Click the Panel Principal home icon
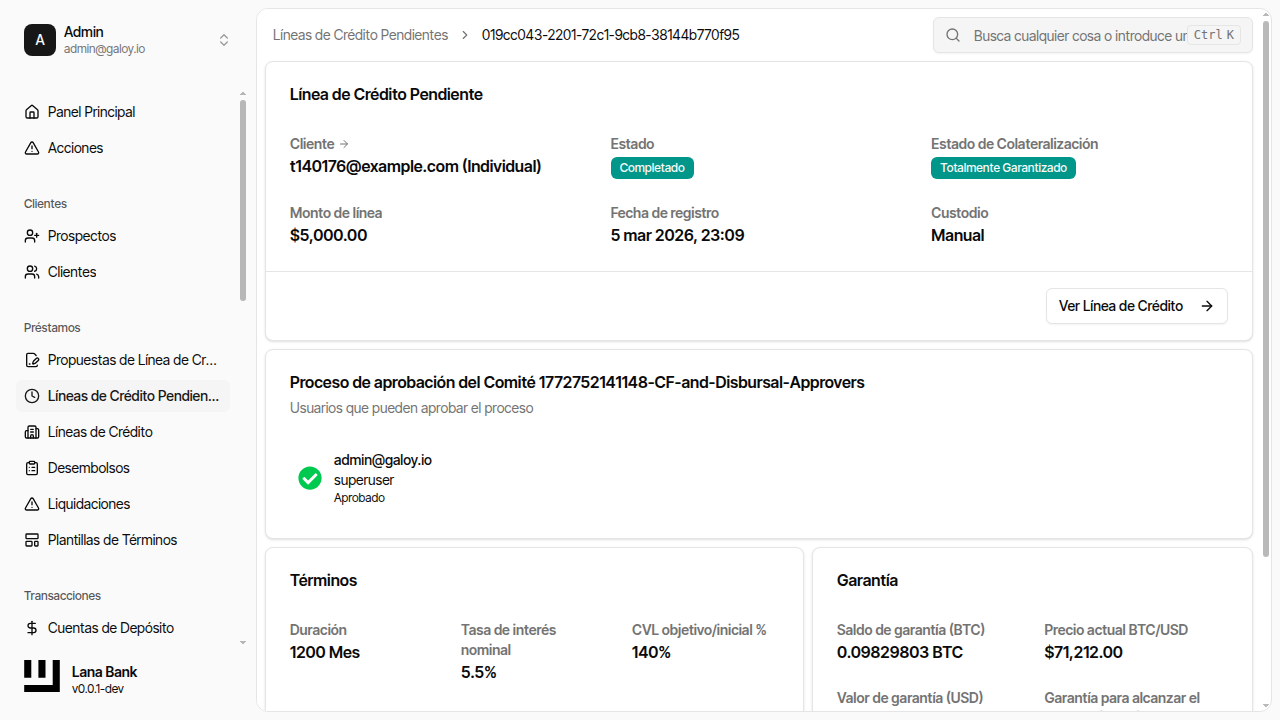This screenshot has height=720, width=1280. 32,112
